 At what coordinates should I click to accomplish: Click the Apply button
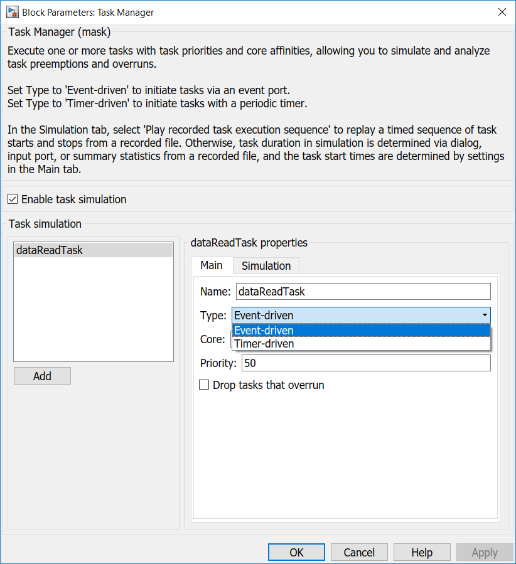[485, 552]
